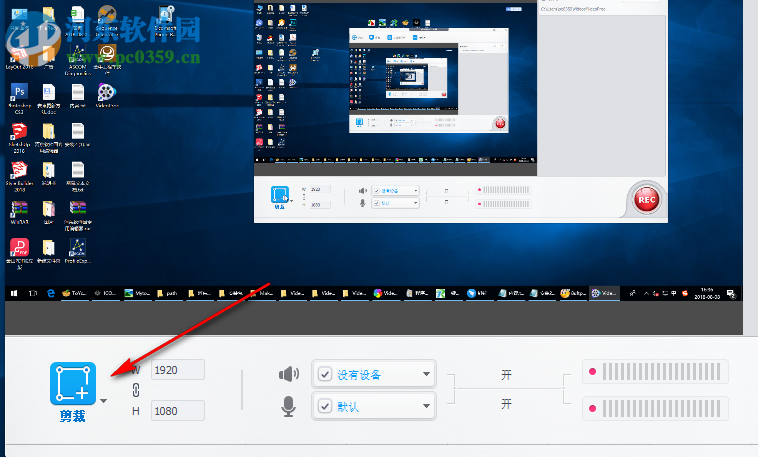Toggle the lower 开 switch for microphone
This screenshot has height=457, width=758.
[x=506, y=404]
